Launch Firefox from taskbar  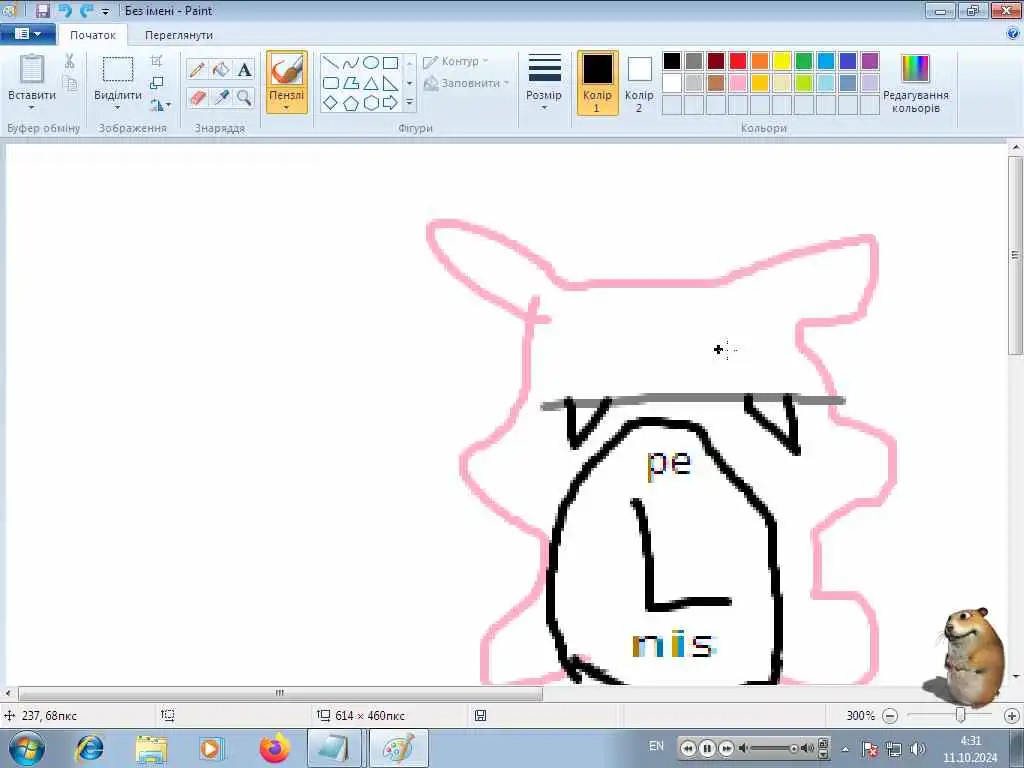click(x=274, y=748)
